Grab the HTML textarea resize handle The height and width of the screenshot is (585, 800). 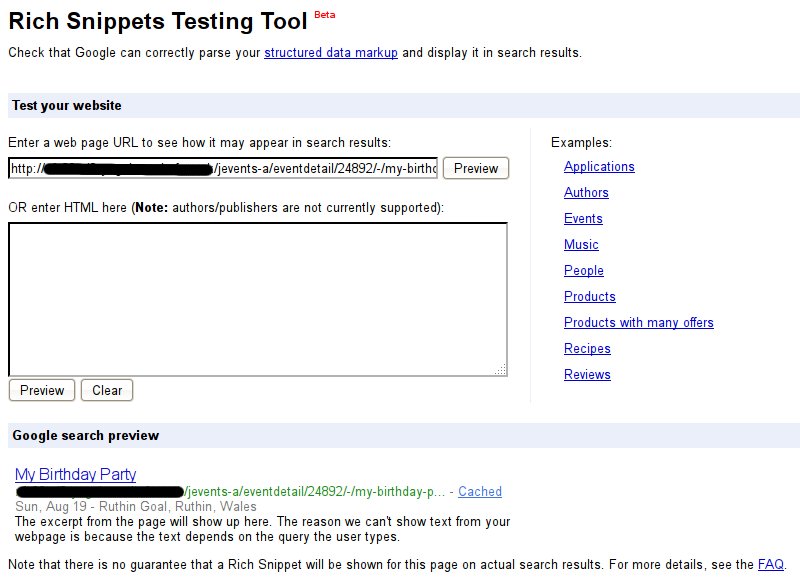point(501,370)
